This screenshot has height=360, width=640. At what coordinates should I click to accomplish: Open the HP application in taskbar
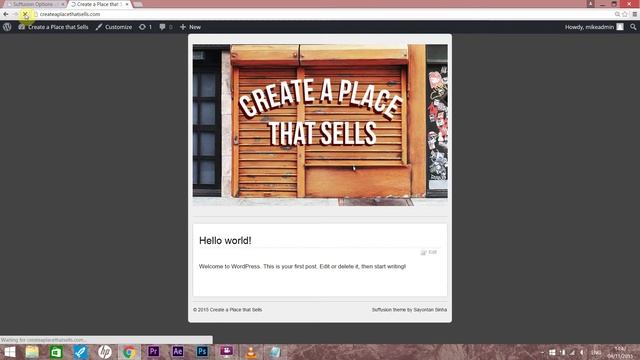pos(104,352)
